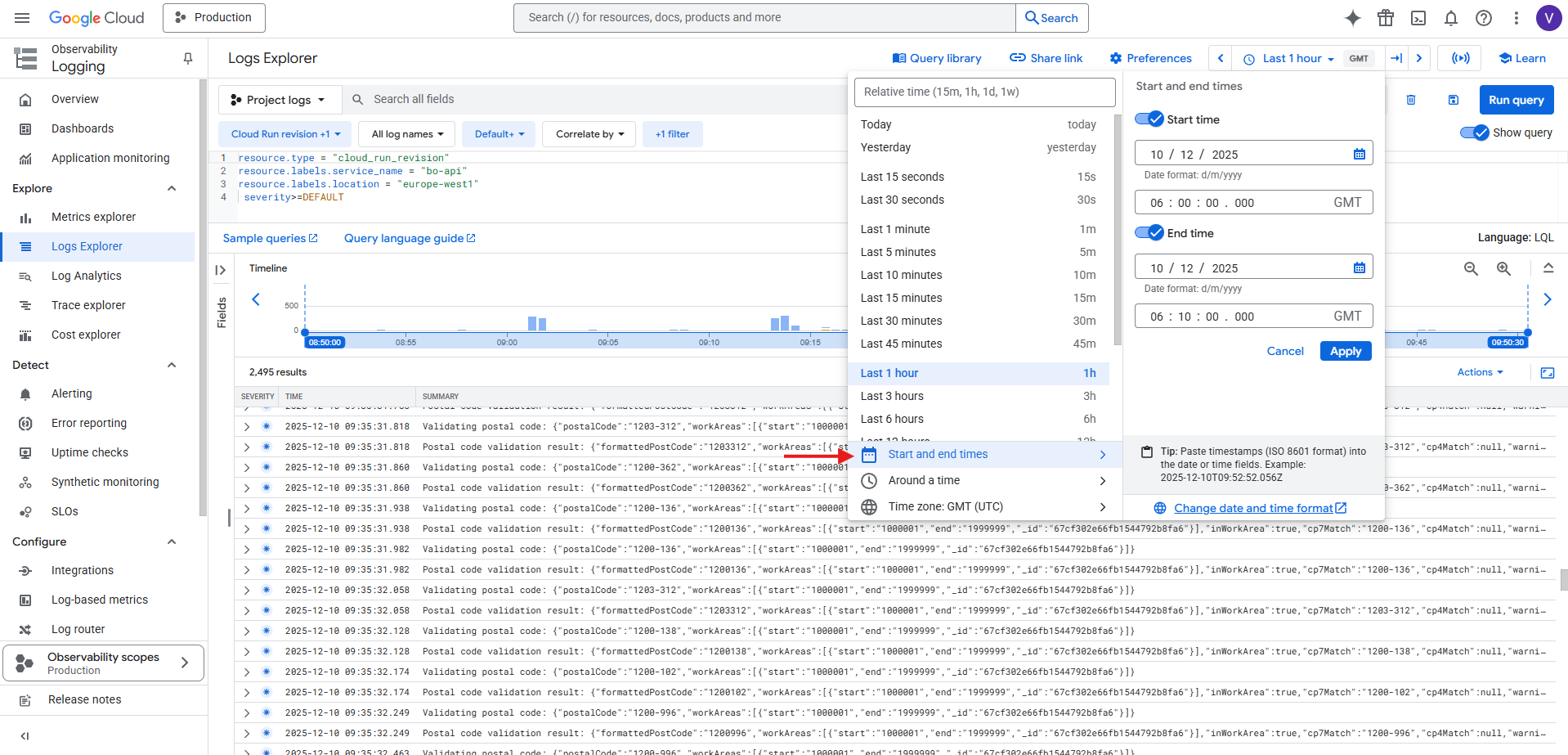The image size is (1568, 755).
Task: Open Preferences in Logs Explorer
Action: point(1149,58)
